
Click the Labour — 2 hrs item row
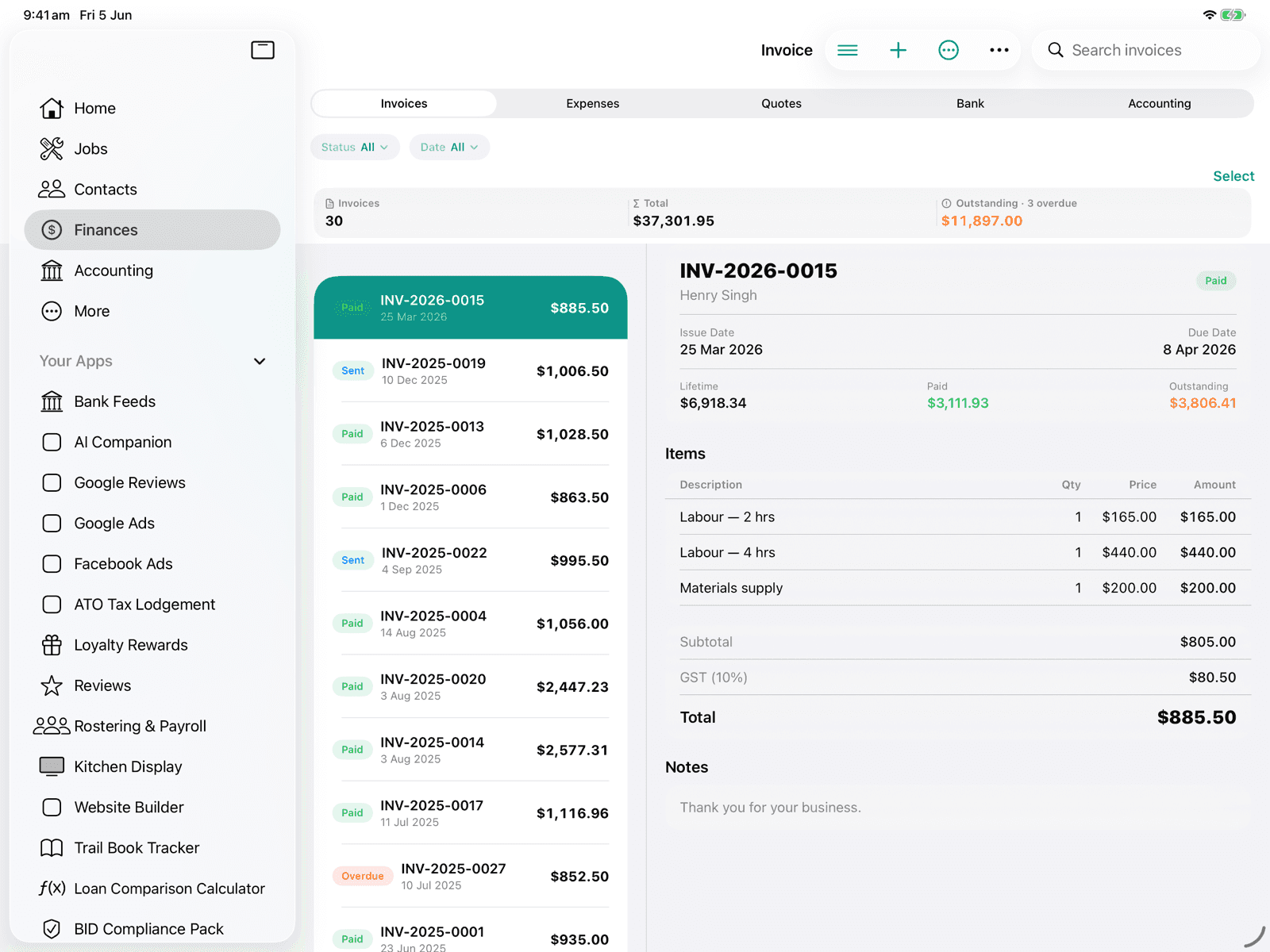[x=958, y=516]
